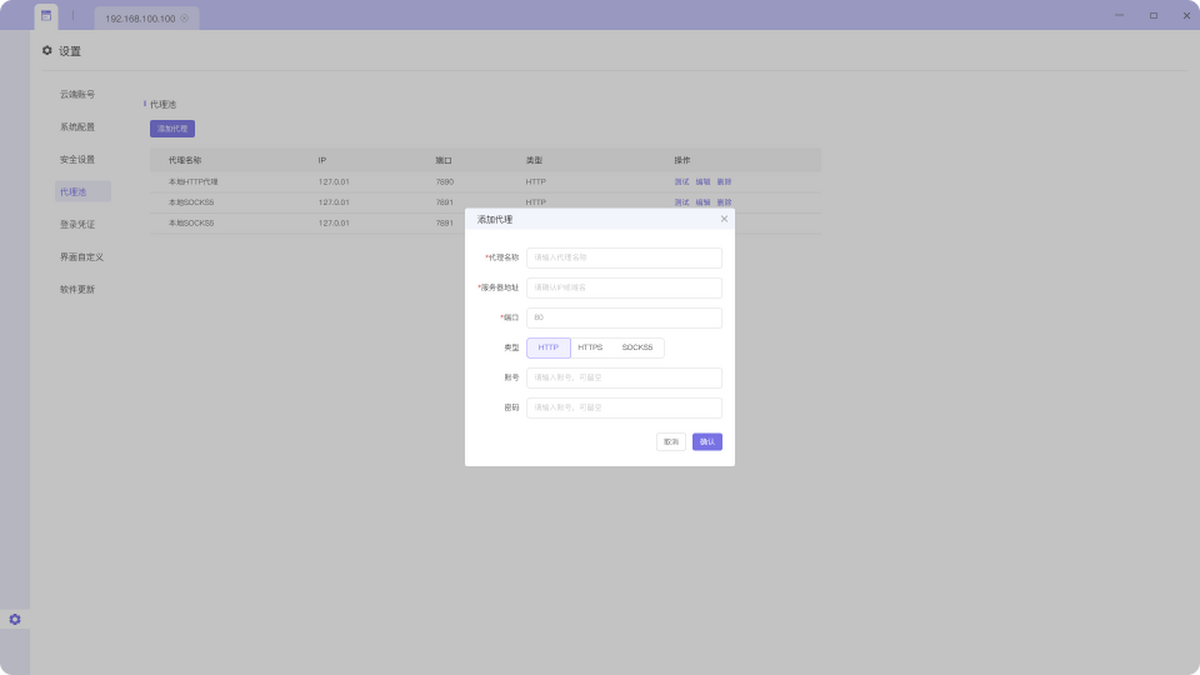Viewport: 1200px width, 675px height.
Task: Click 测试 link for 本地HTTP代理 row
Action: (682, 182)
